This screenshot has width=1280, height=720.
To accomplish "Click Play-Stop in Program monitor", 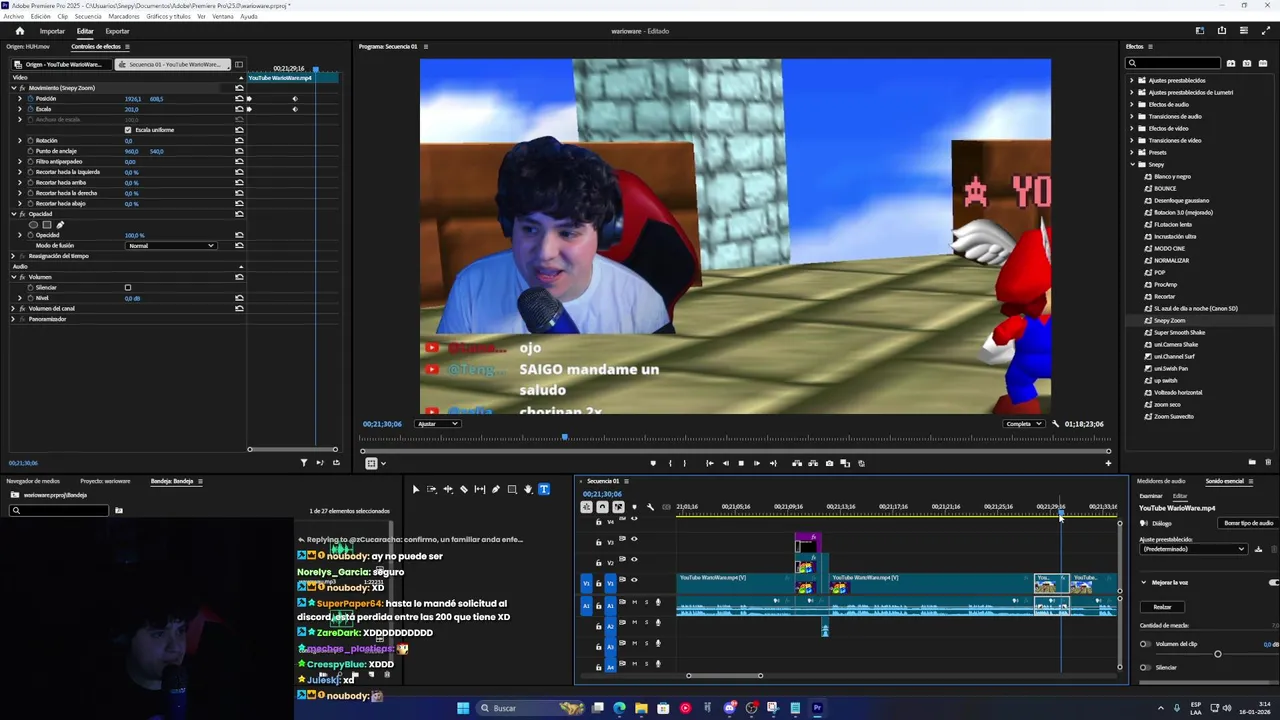I will click(x=741, y=463).
